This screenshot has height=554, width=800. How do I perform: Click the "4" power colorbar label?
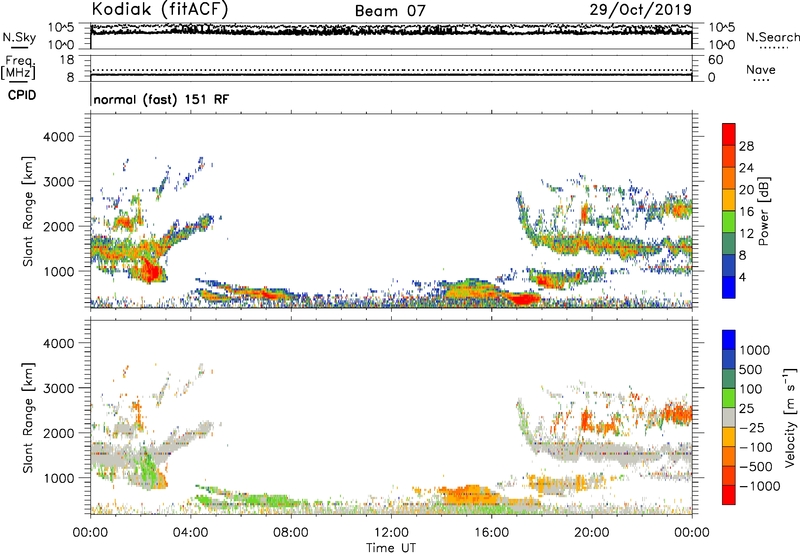(x=743, y=277)
